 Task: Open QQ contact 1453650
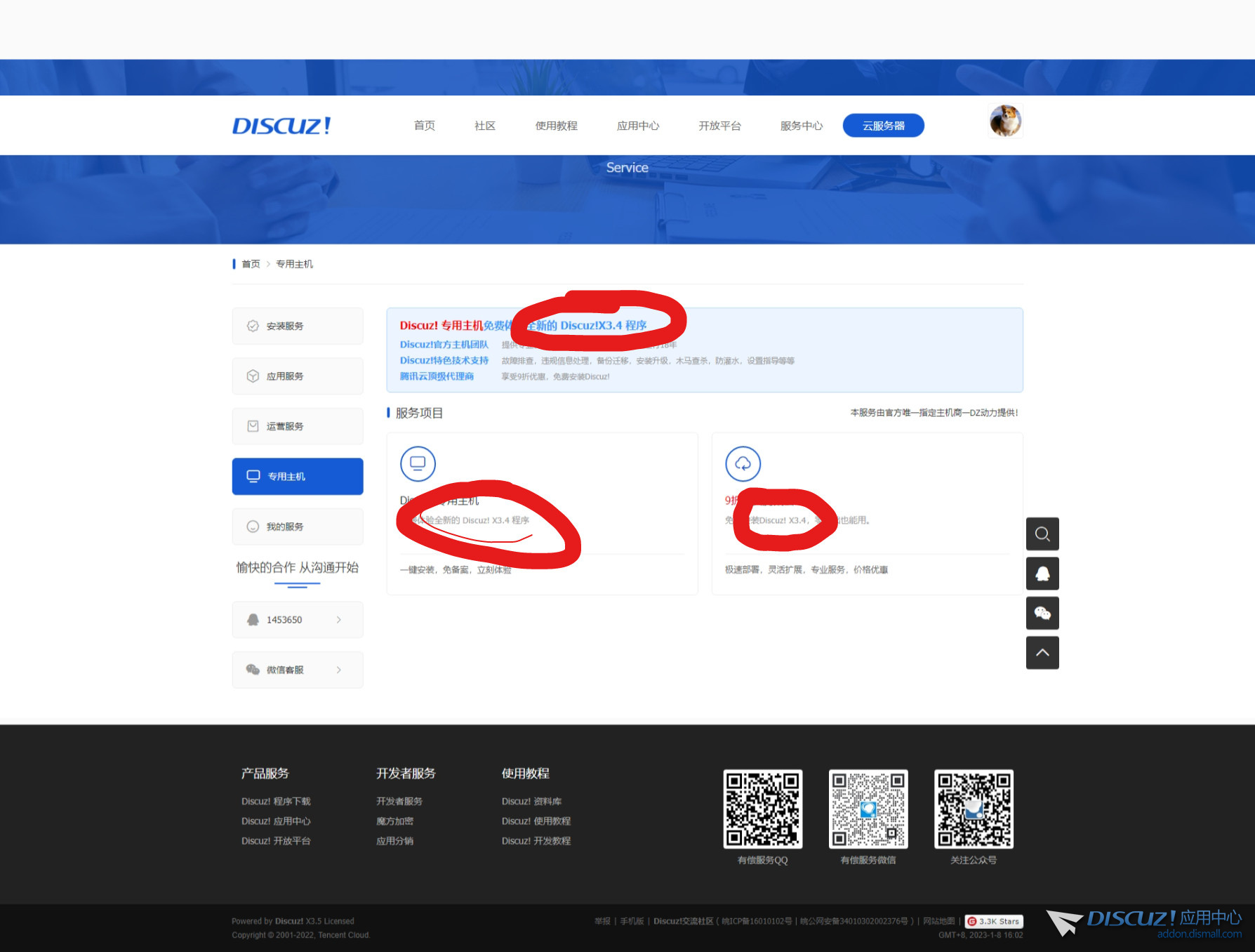coord(298,620)
